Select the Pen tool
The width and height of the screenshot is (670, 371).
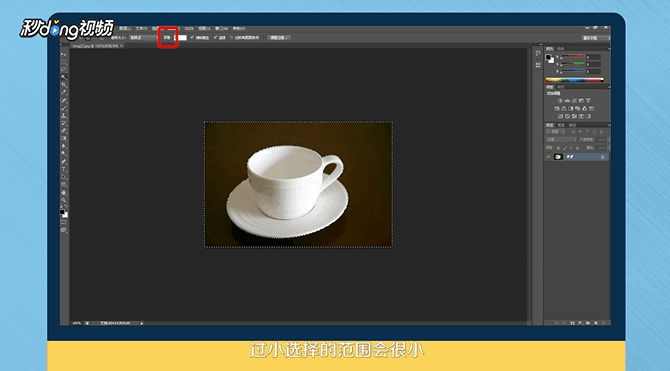(x=64, y=161)
